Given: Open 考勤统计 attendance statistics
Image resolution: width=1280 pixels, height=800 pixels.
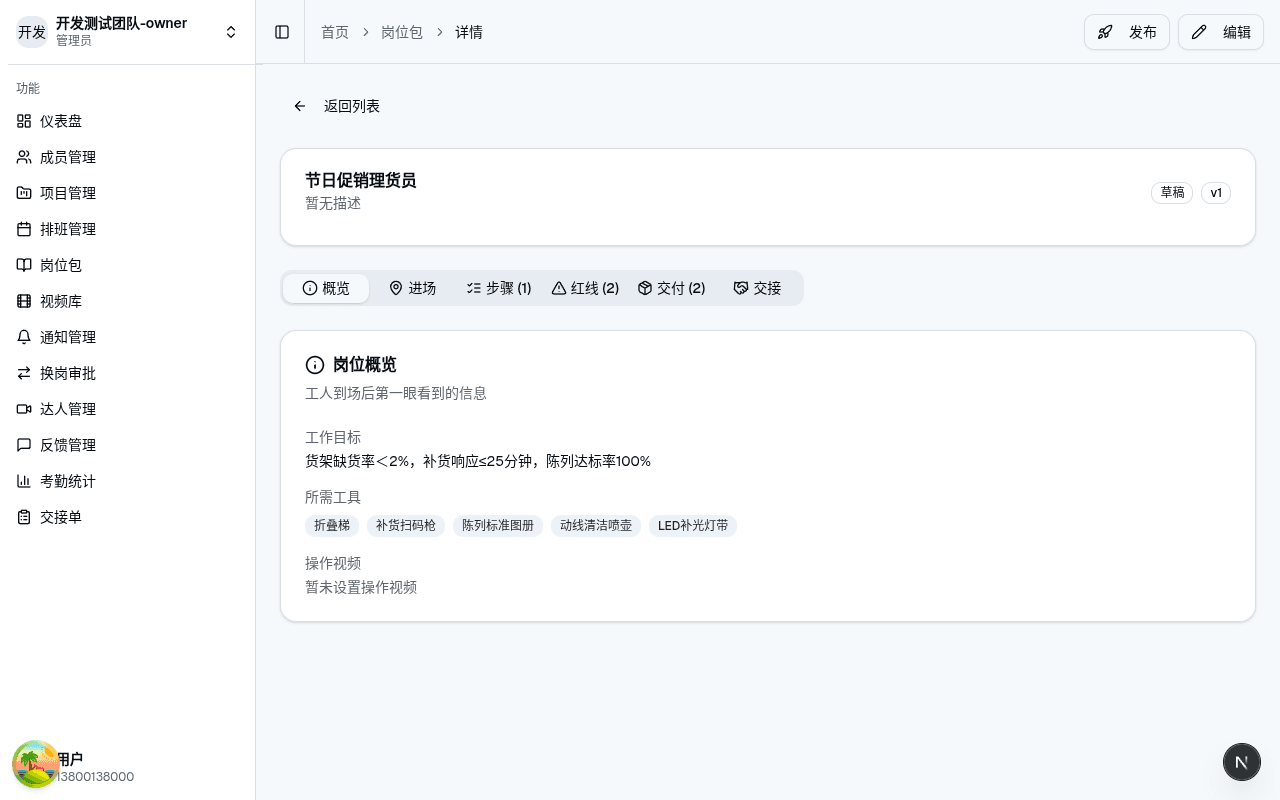Looking at the screenshot, I should (x=67, y=481).
